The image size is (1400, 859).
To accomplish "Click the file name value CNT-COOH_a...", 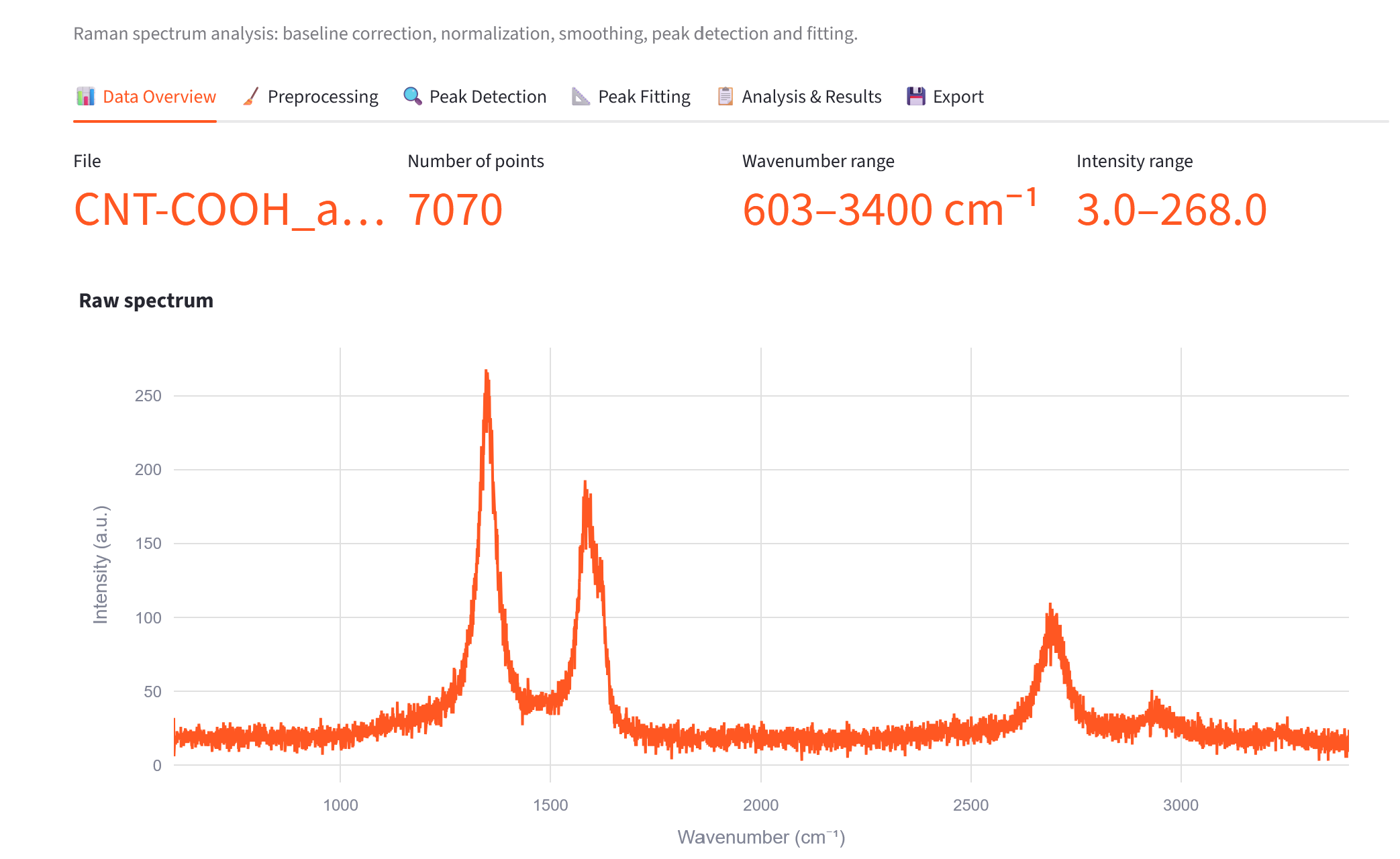I will click(229, 209).
